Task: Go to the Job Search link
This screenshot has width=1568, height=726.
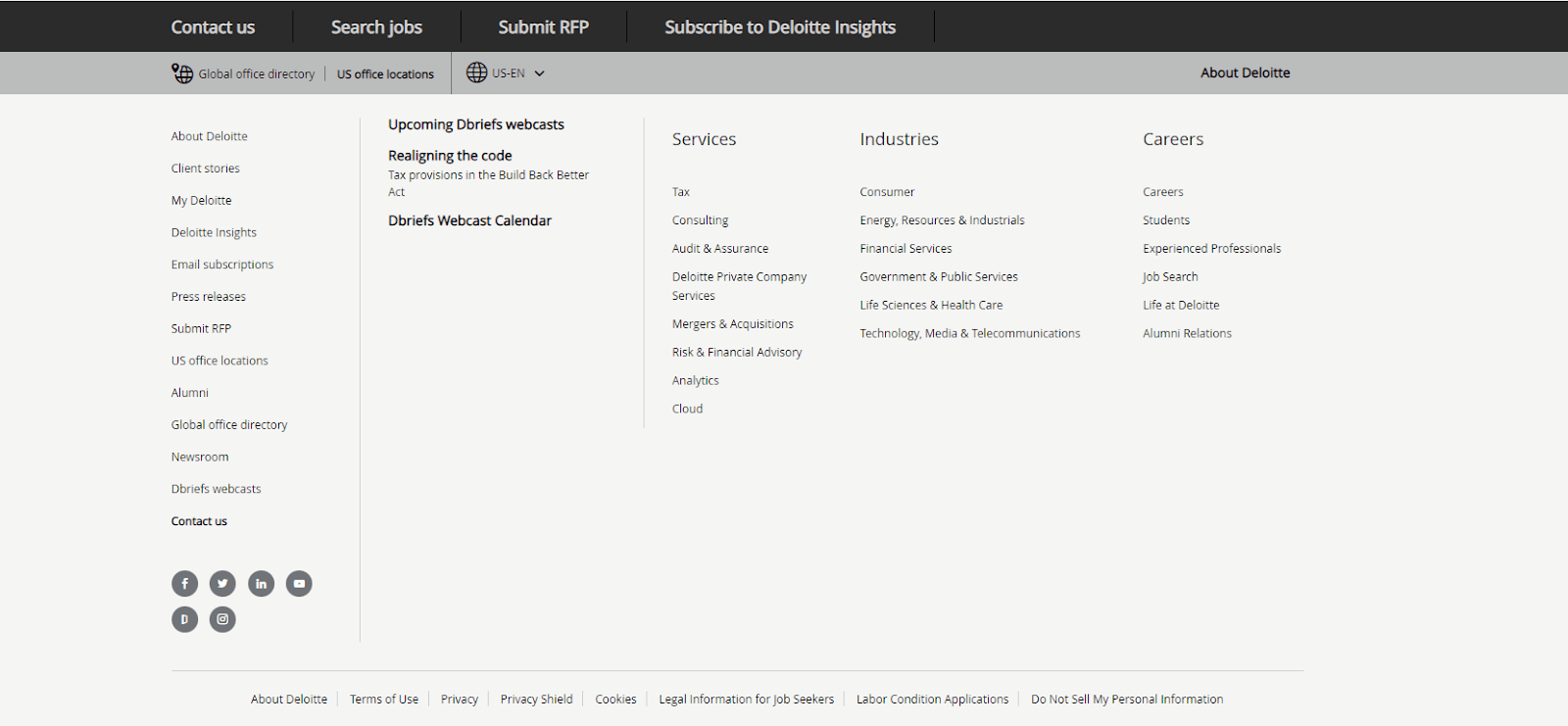Action: [1170, 277]
